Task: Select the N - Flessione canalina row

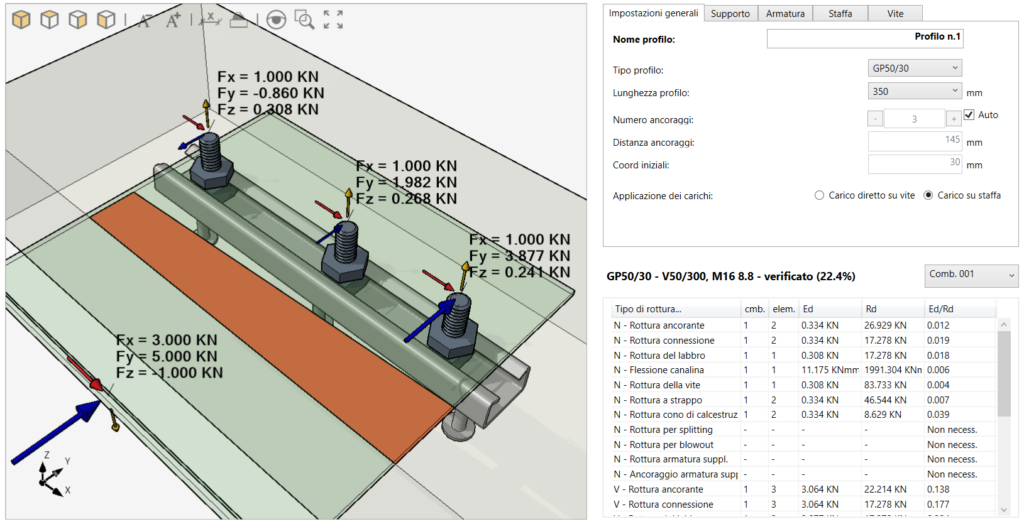Action: pyautogui.click(x=803, y=370)
